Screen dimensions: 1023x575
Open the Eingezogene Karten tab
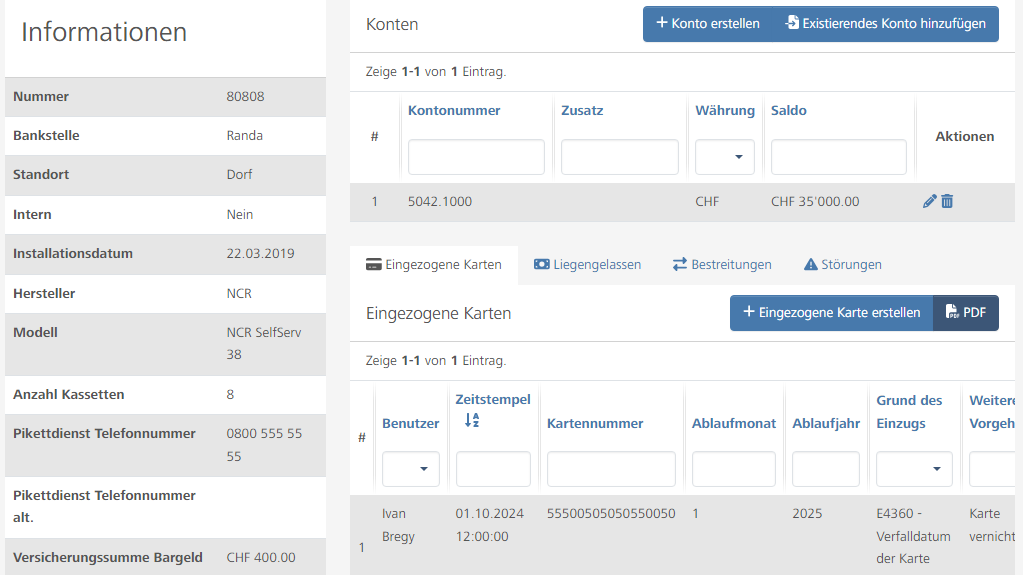click(x=434, y=265)
